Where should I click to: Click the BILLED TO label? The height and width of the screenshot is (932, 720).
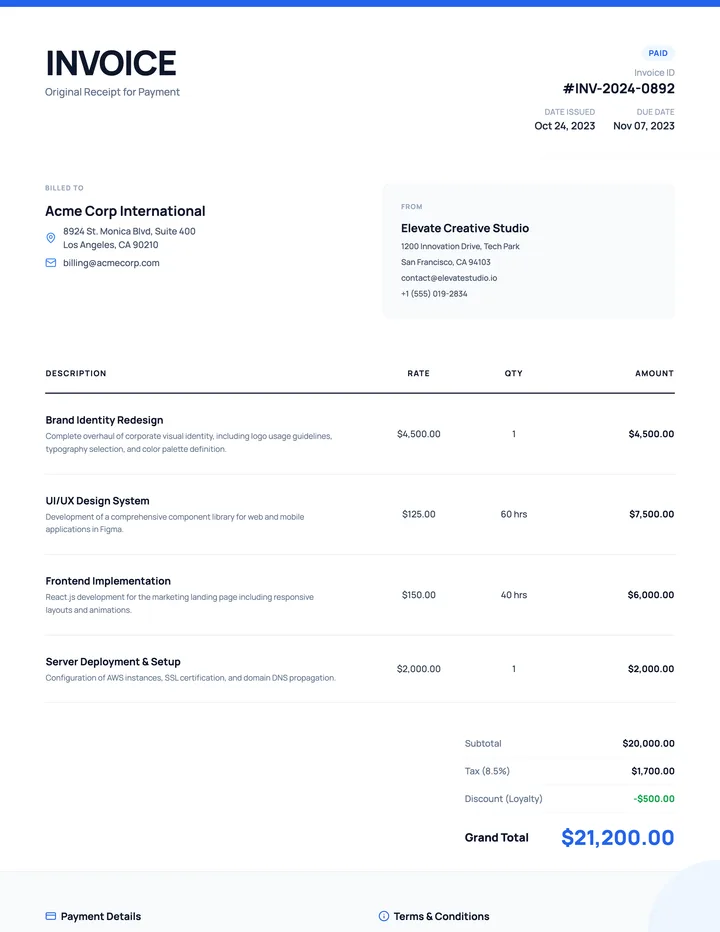coord(64,188)
